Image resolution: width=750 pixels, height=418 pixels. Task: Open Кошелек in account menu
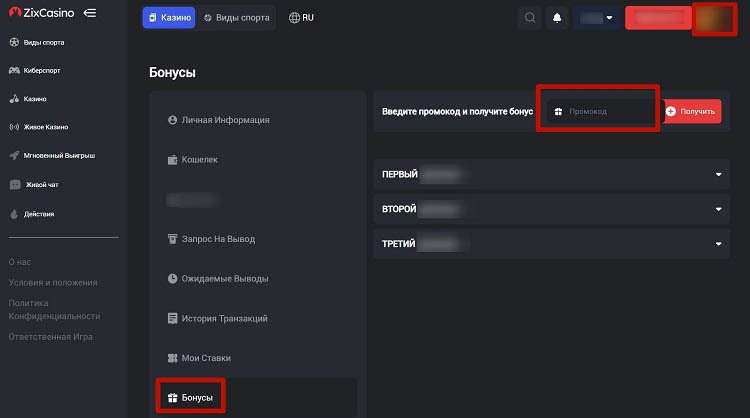coord(199,159)
